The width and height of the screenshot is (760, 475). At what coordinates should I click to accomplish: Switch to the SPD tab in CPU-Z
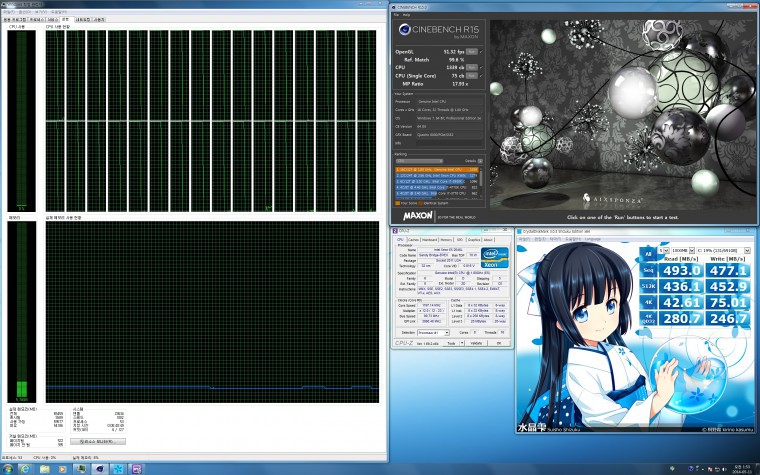pyautogui.click(x=459, y=239)
